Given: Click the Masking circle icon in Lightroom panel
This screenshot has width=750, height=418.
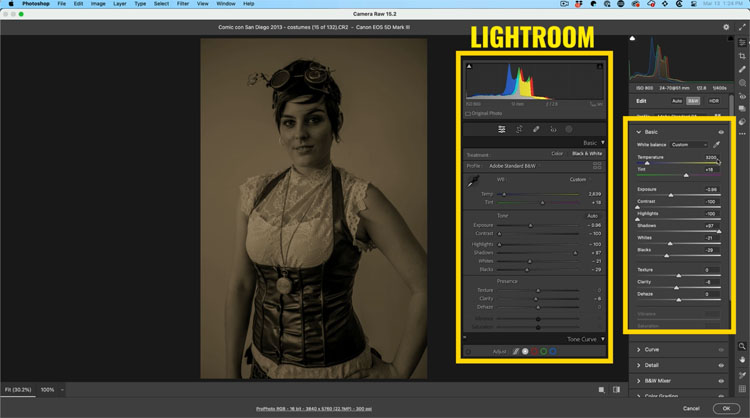Looking at the screenshot, I should click(569, 129).
